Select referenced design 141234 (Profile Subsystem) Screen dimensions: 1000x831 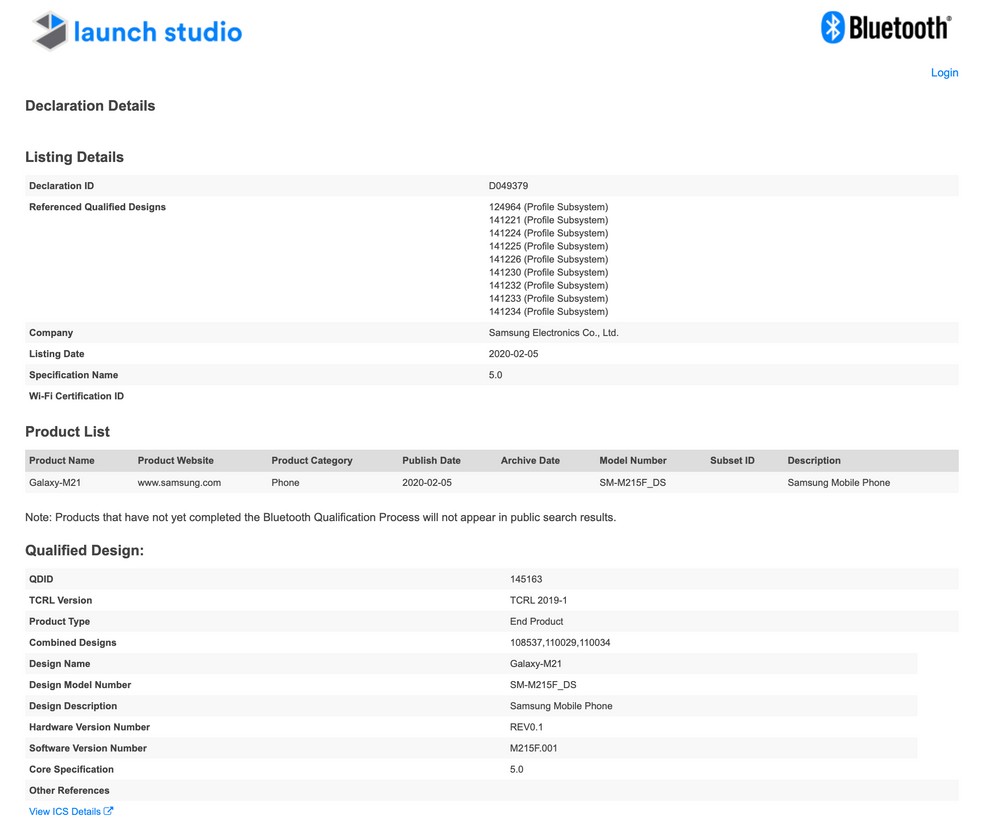pyautogui.click(x=548, y=311)
